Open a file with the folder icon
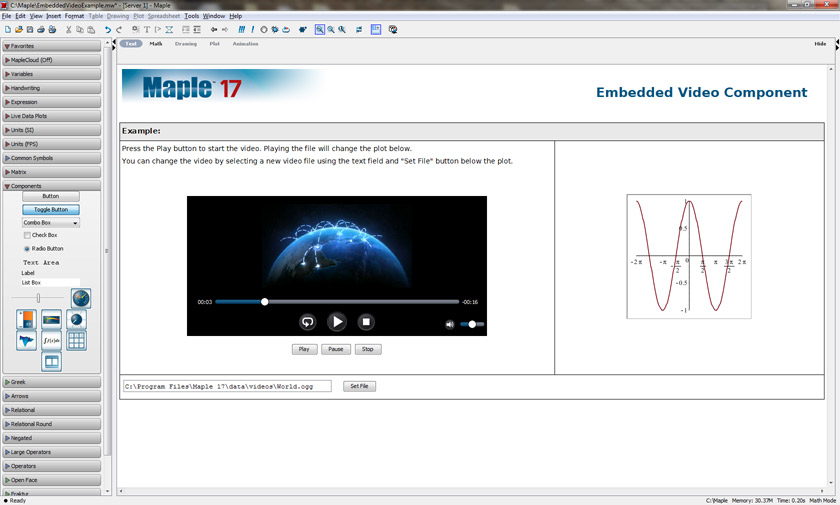 pos(19,29)
